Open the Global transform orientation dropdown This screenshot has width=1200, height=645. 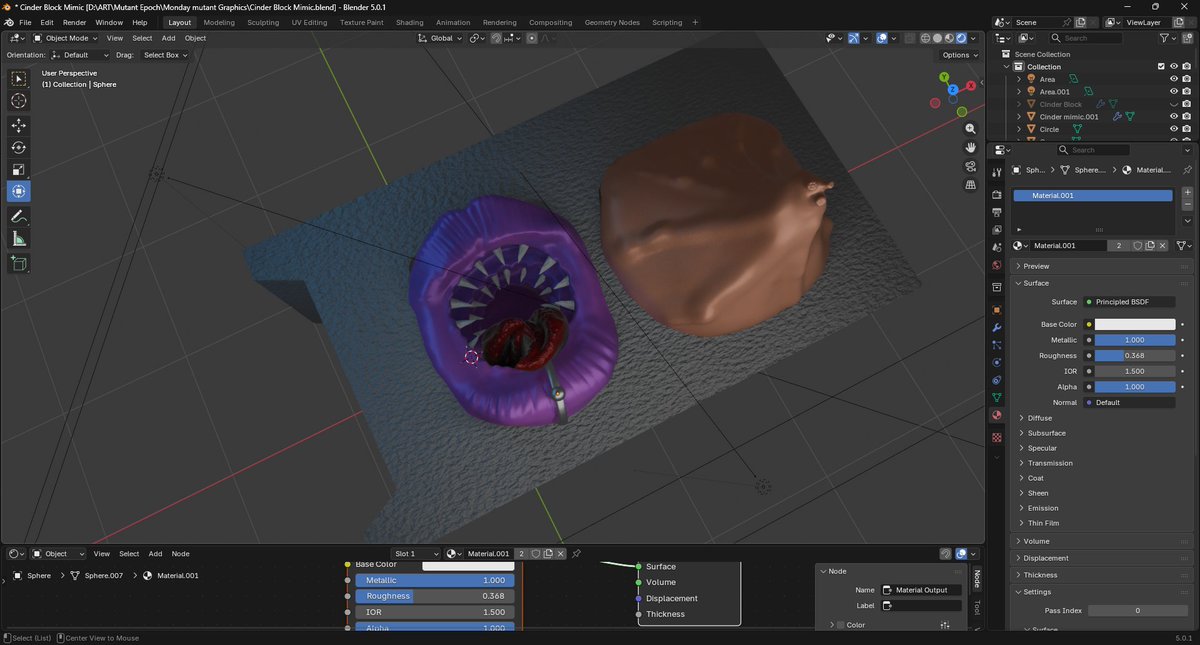pos(440,38)
